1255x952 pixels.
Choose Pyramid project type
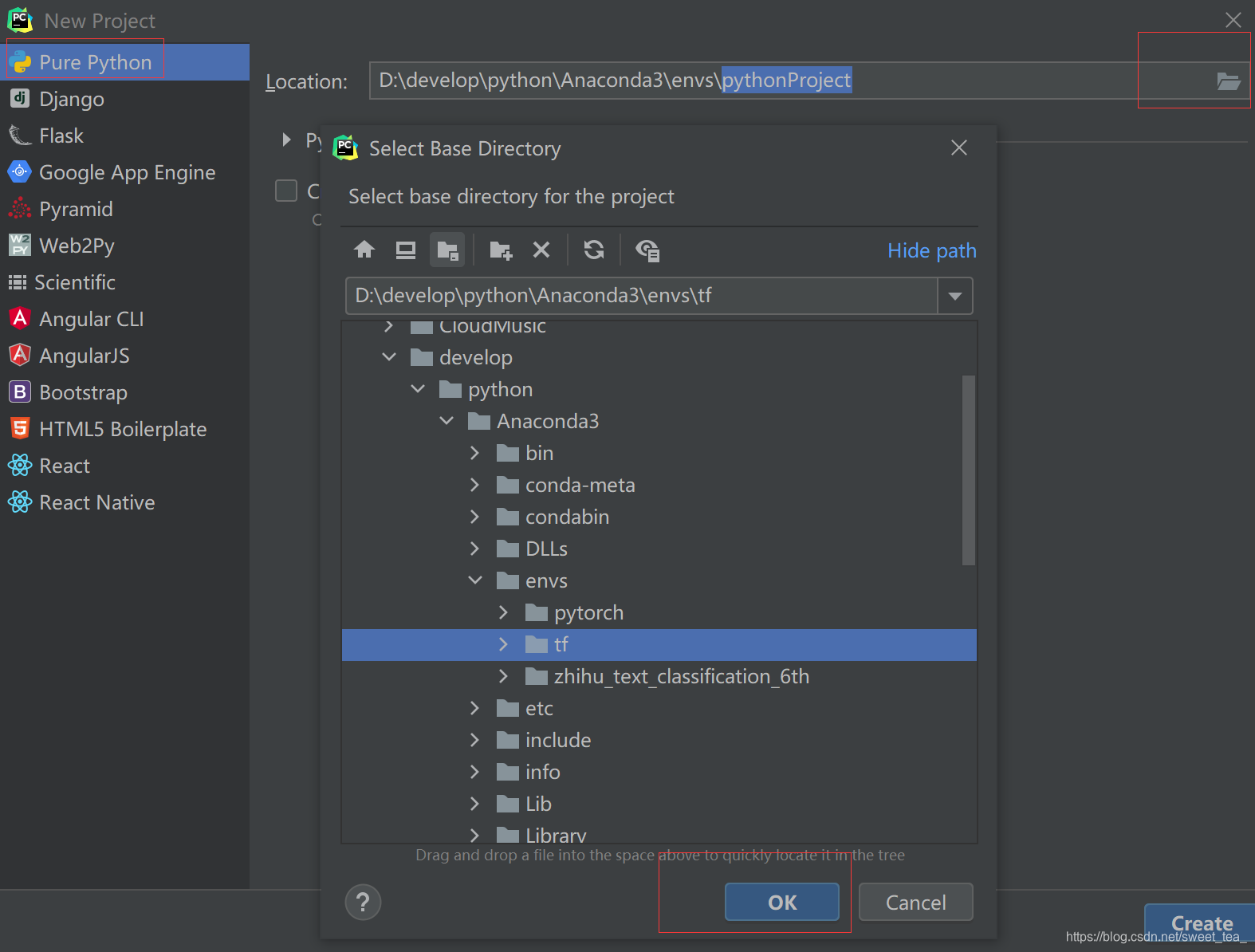click(124, 209)
